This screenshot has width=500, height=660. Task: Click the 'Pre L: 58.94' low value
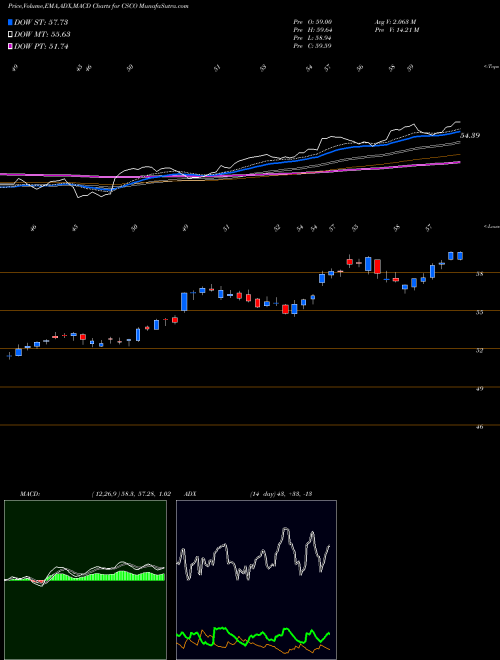(312, 38)
